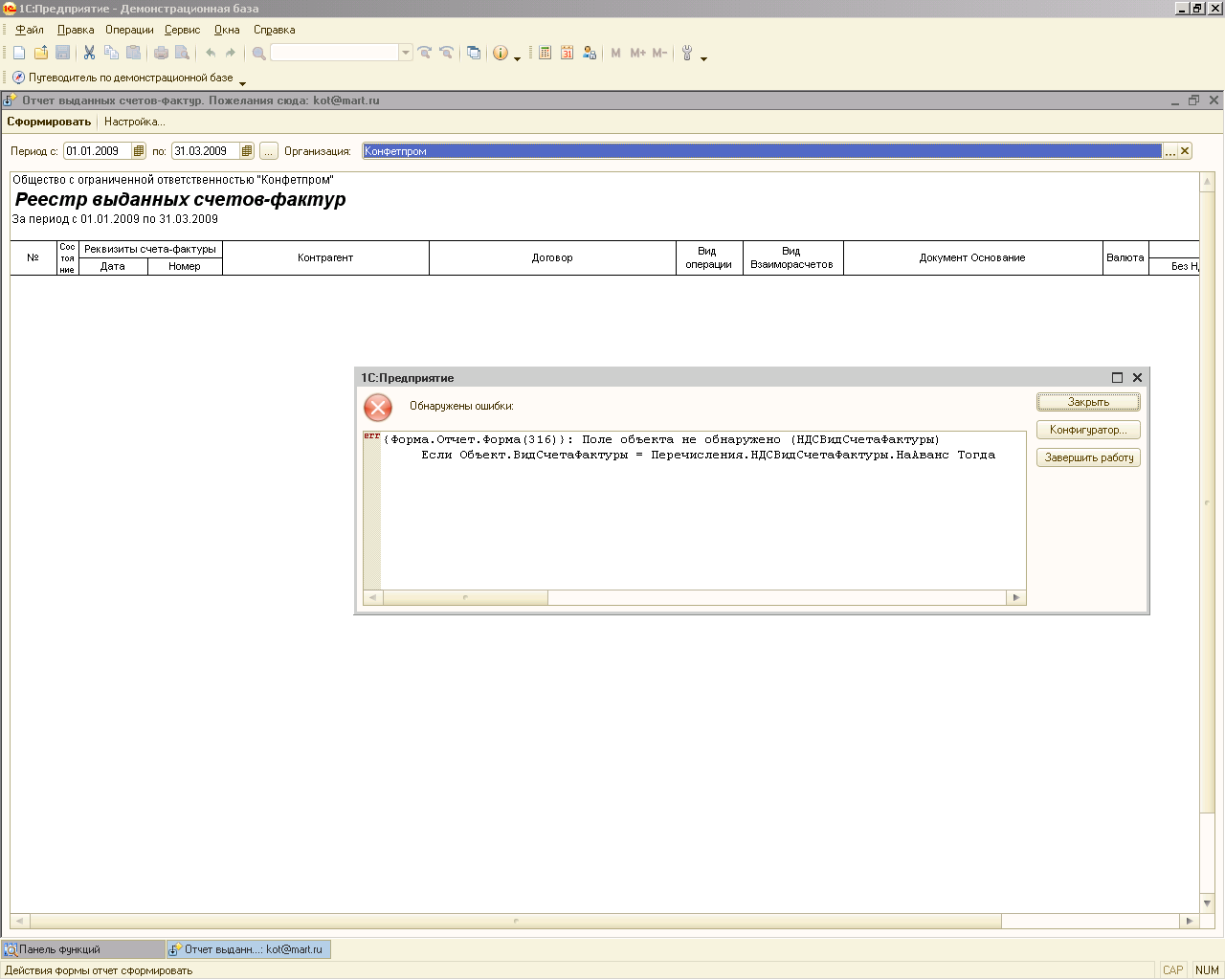Open period selection ellipsis button

[x=269, y=151]
